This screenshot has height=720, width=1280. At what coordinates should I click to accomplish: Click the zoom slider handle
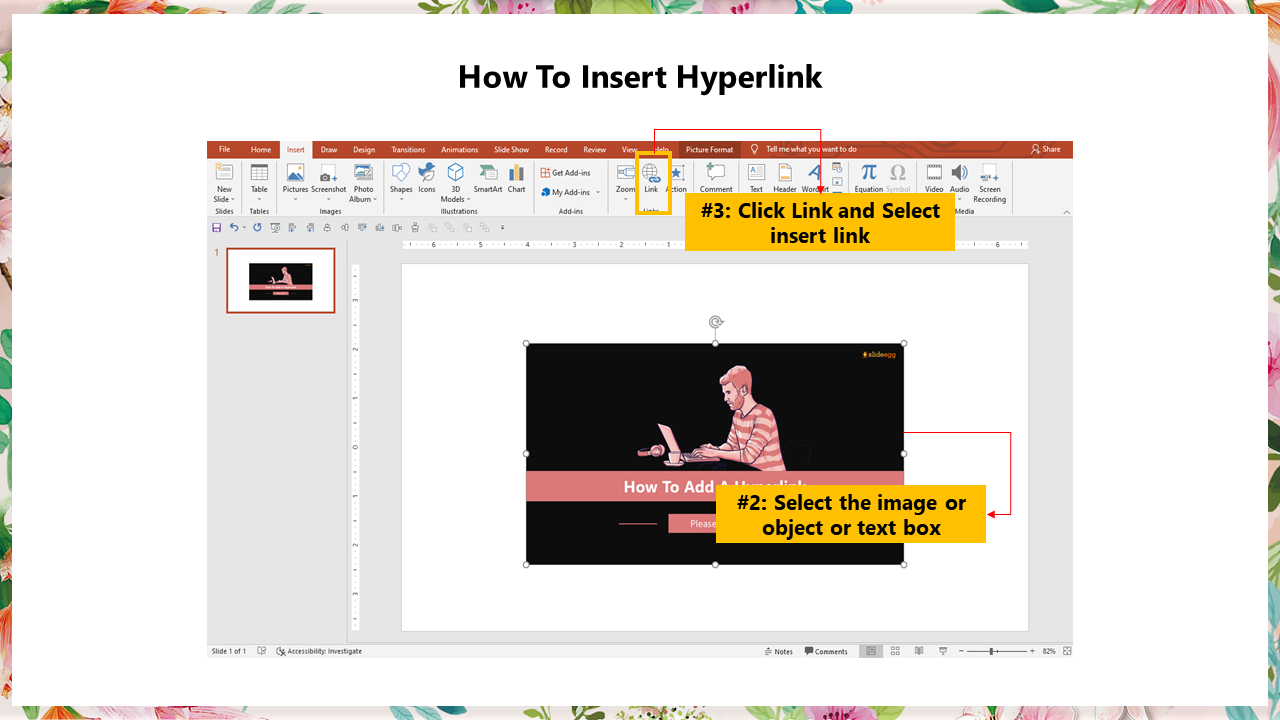coord(992,651)
